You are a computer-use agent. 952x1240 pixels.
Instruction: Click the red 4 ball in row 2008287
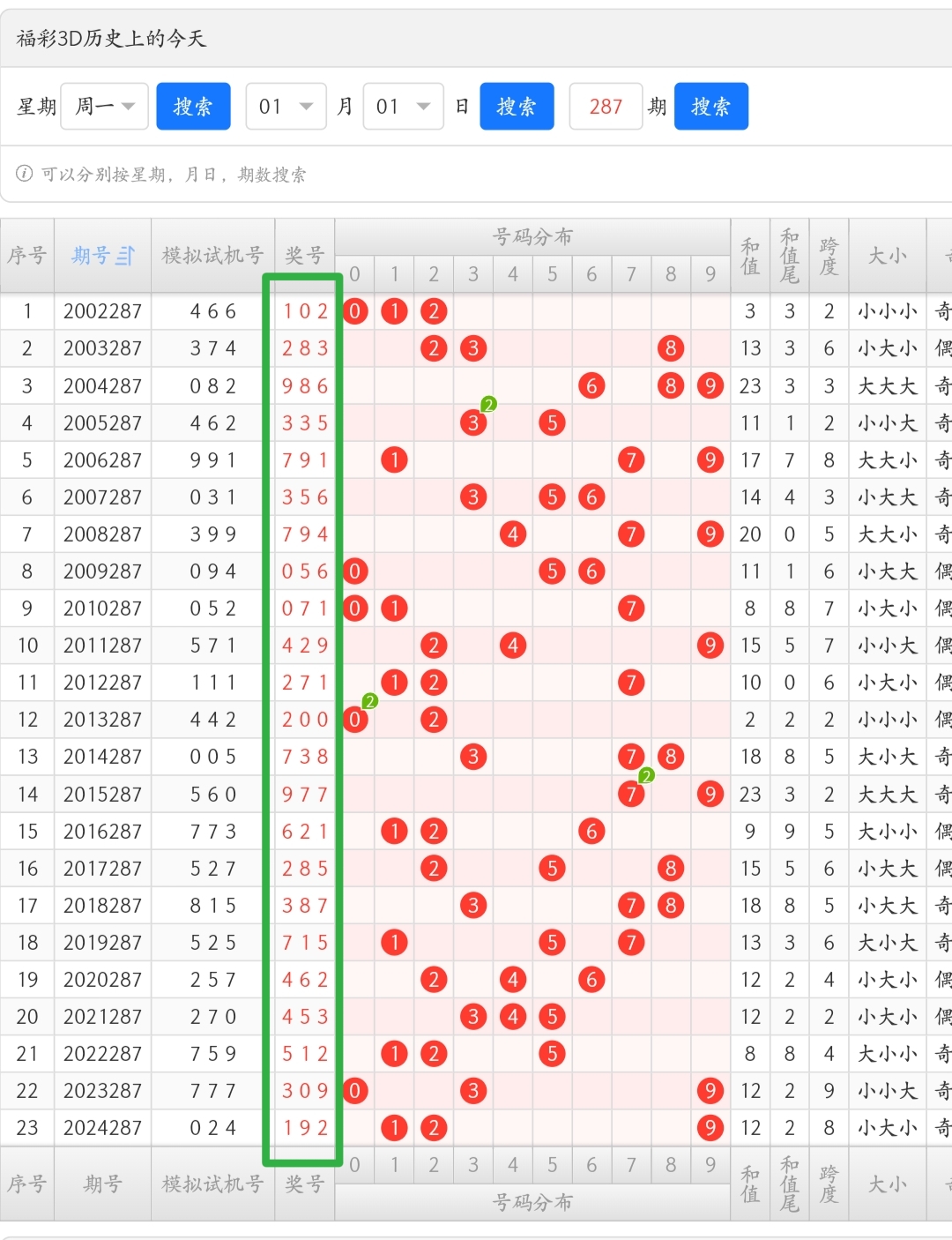tap(513, 534)
